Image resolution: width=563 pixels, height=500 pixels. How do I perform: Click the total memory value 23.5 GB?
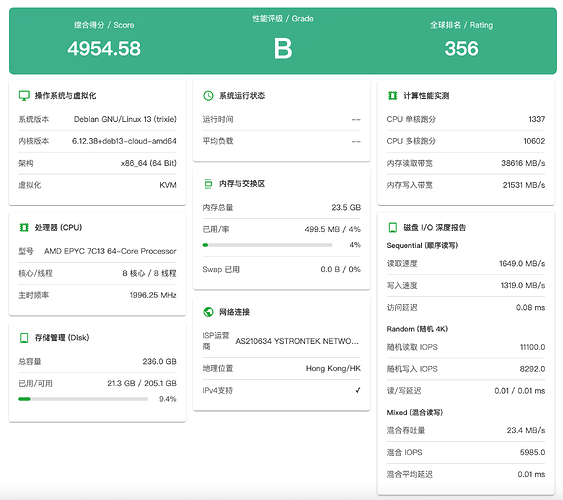(346, 207)
